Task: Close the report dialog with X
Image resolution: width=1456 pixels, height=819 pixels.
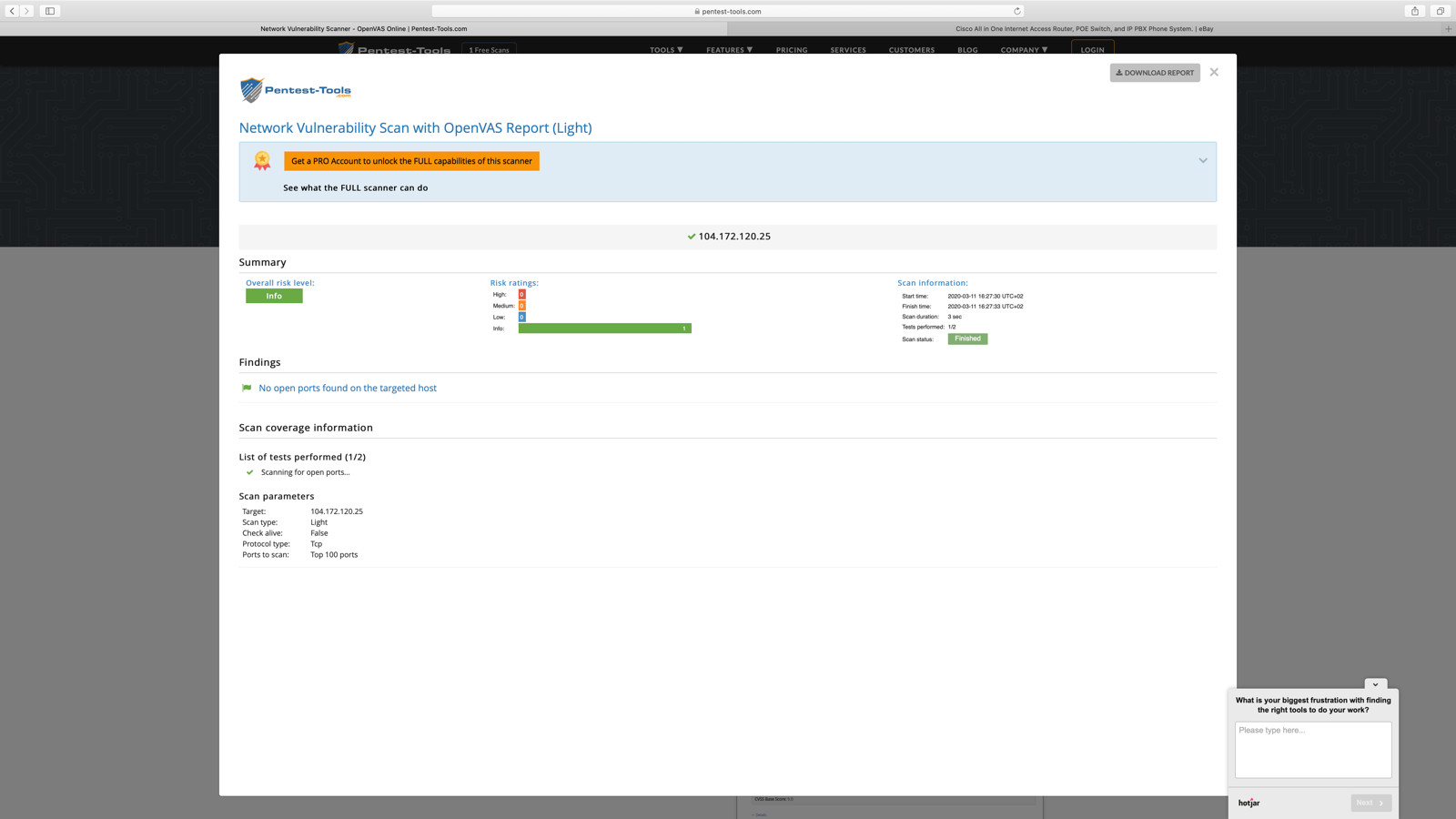Action: pyautogui.click(x=1214, y=72)
